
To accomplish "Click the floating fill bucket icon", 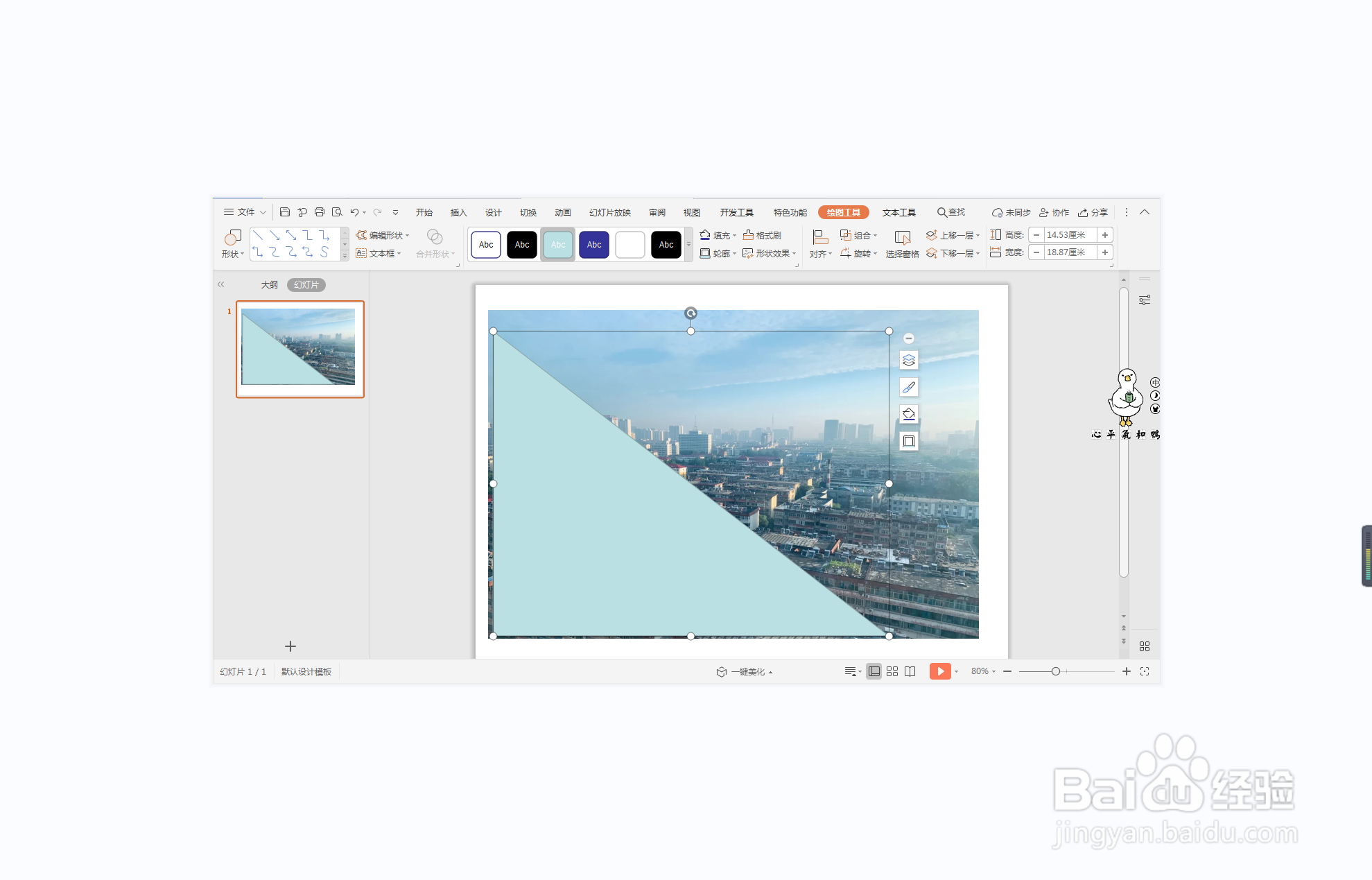I will pyautogui.click(x=909, y=414).
